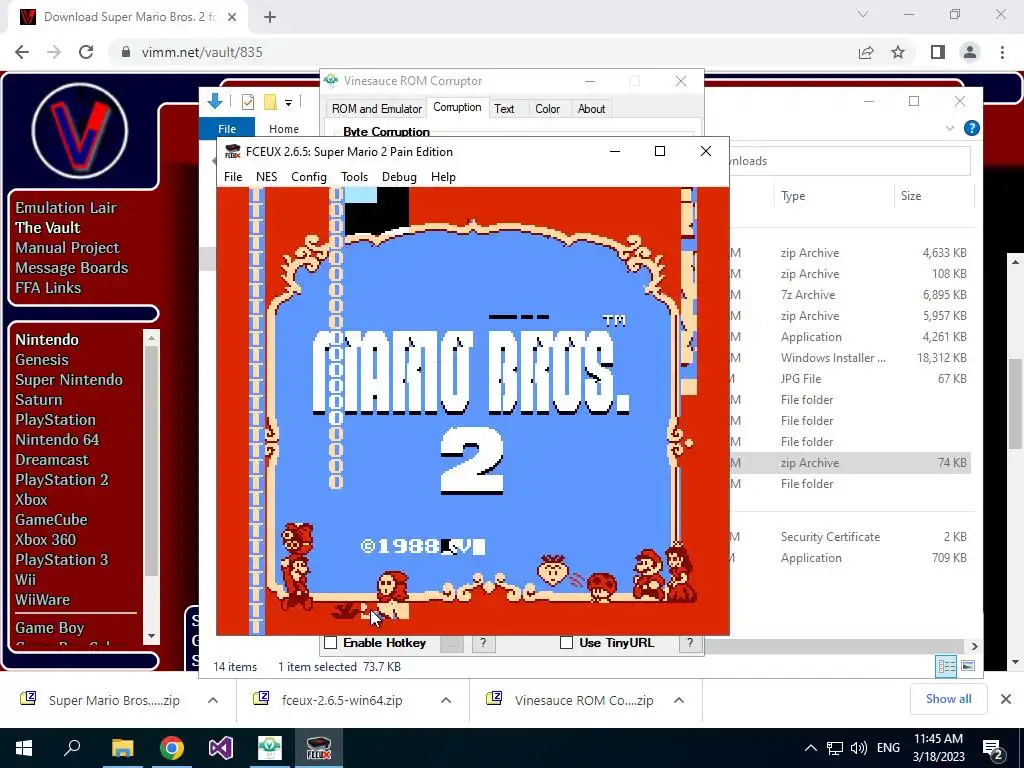Click the Properties checkmark icon in Explorer toolbar
Viewport: 1024px width, 768px height.
coord(248,102)
